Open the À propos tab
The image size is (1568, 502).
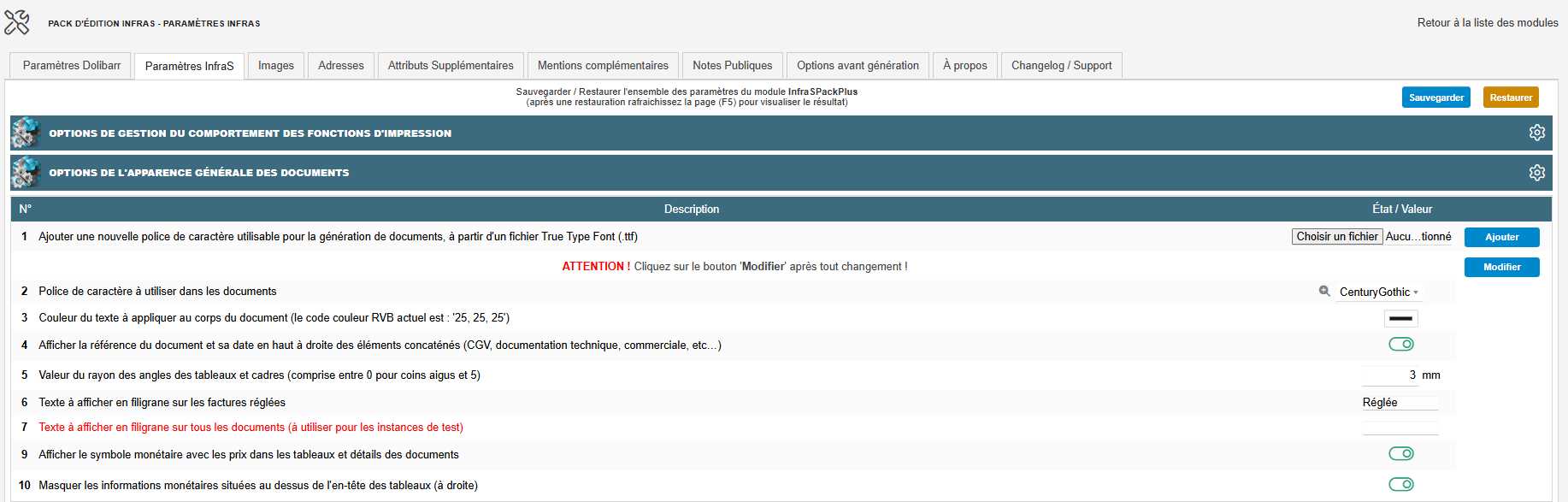pyautogui.click(x=964, y=66)
